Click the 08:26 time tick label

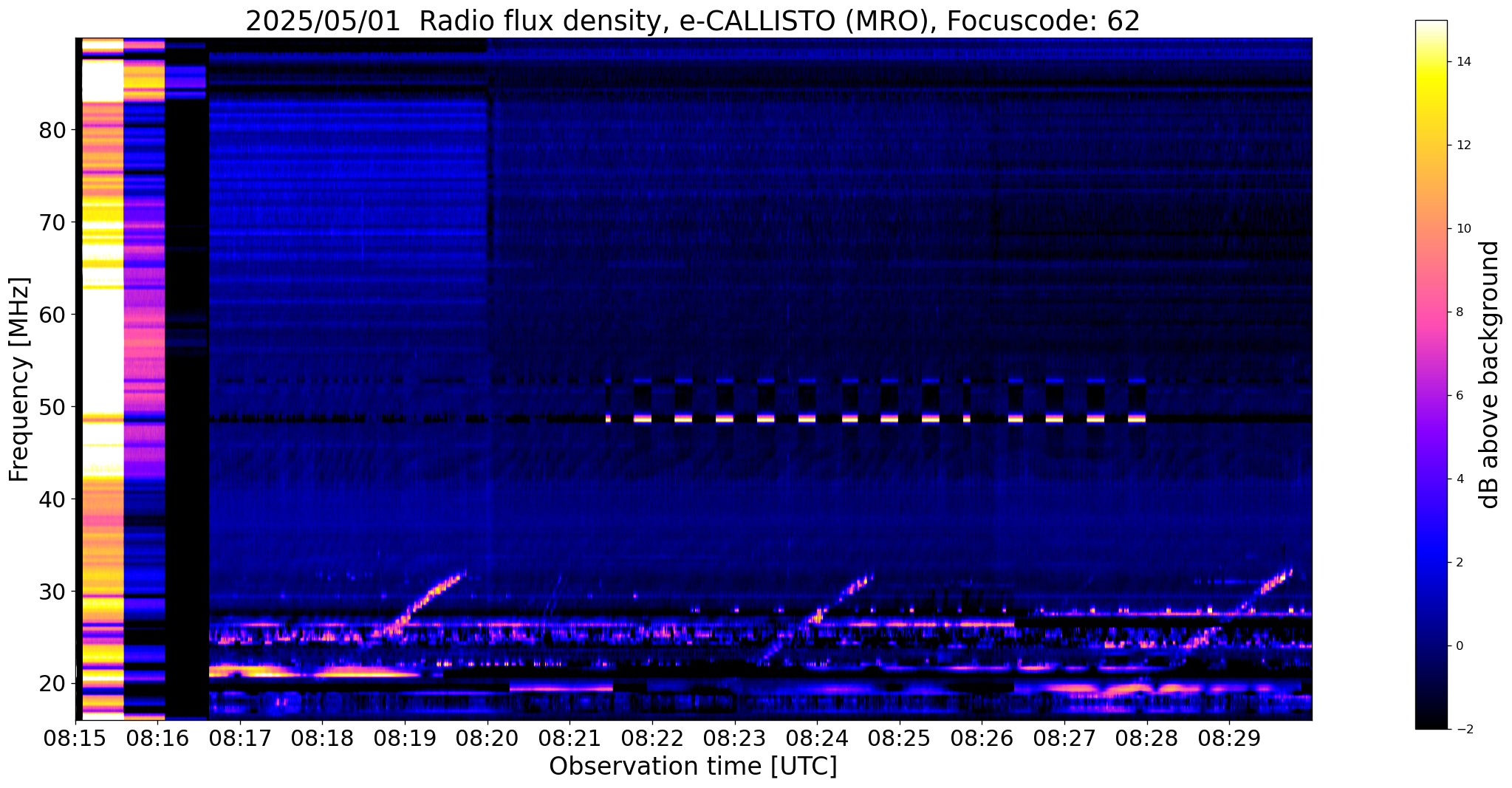(982, 739)
